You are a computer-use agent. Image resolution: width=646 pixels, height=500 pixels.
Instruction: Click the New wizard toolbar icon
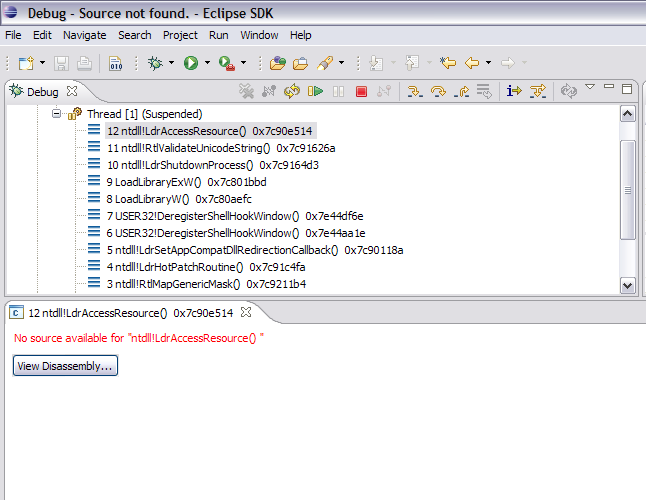click(26, 63)
